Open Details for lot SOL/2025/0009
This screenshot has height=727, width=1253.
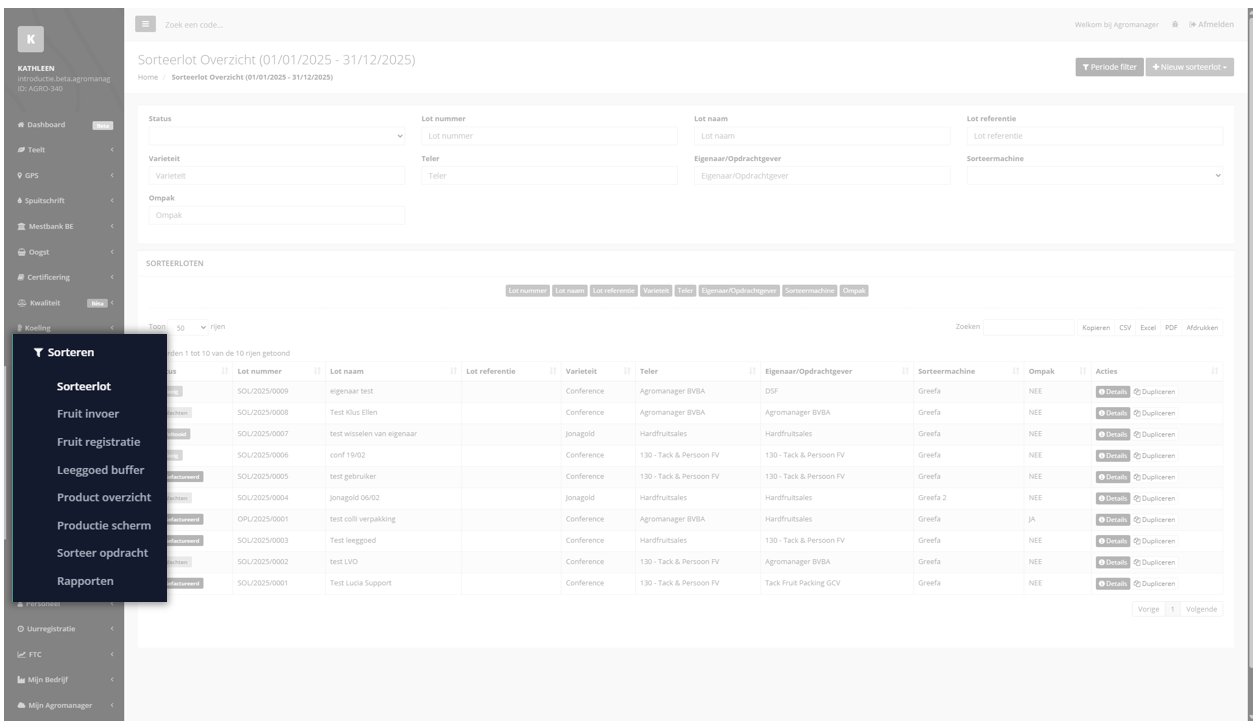(x=1112, y=391)
